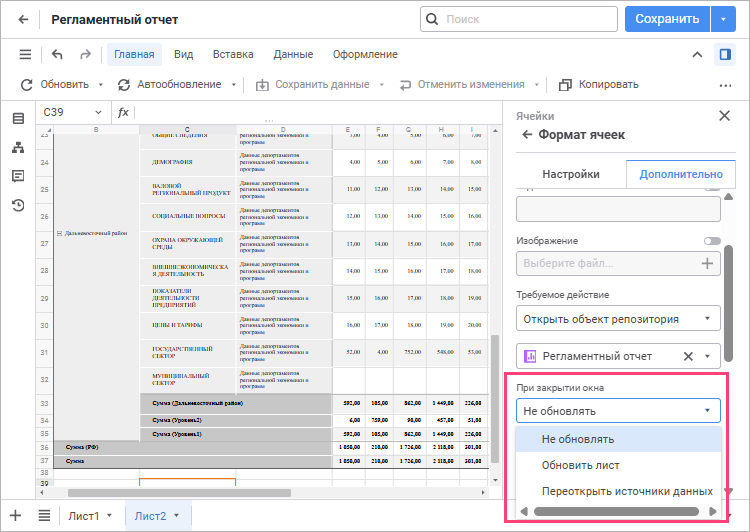Open the hamburger main menu

[x=25, y=55]
